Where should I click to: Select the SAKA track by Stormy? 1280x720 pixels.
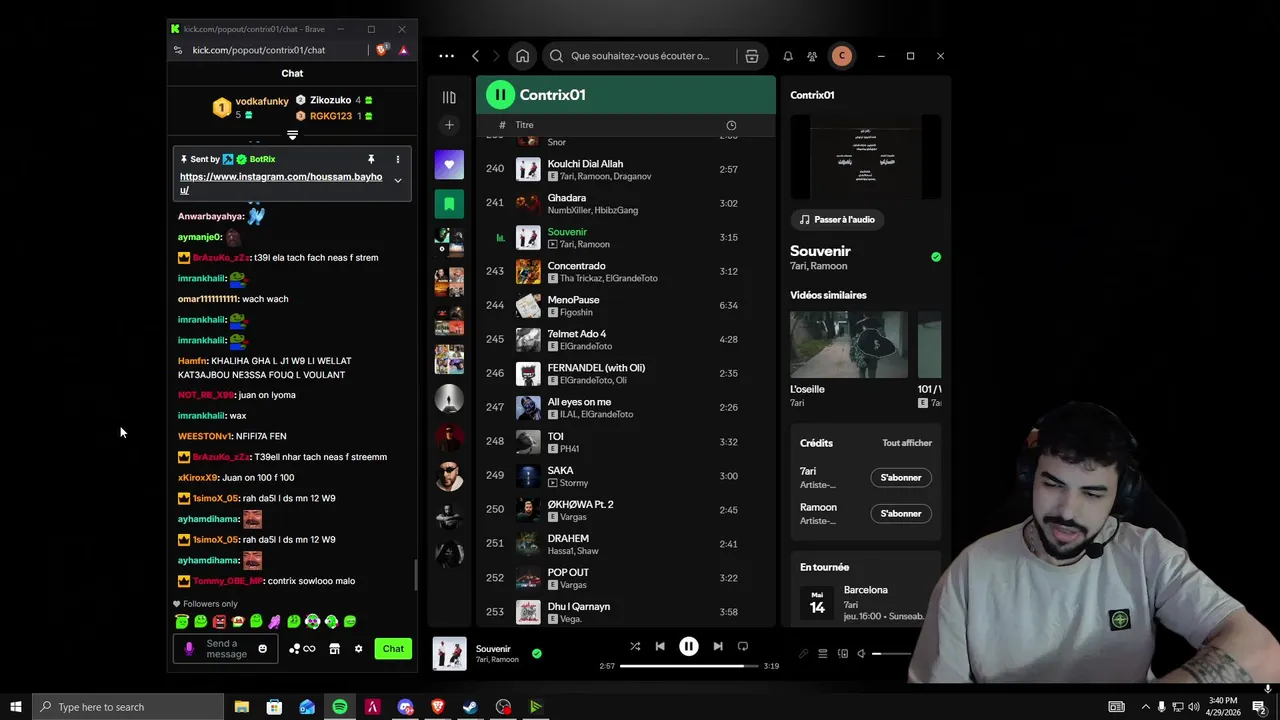625,475
